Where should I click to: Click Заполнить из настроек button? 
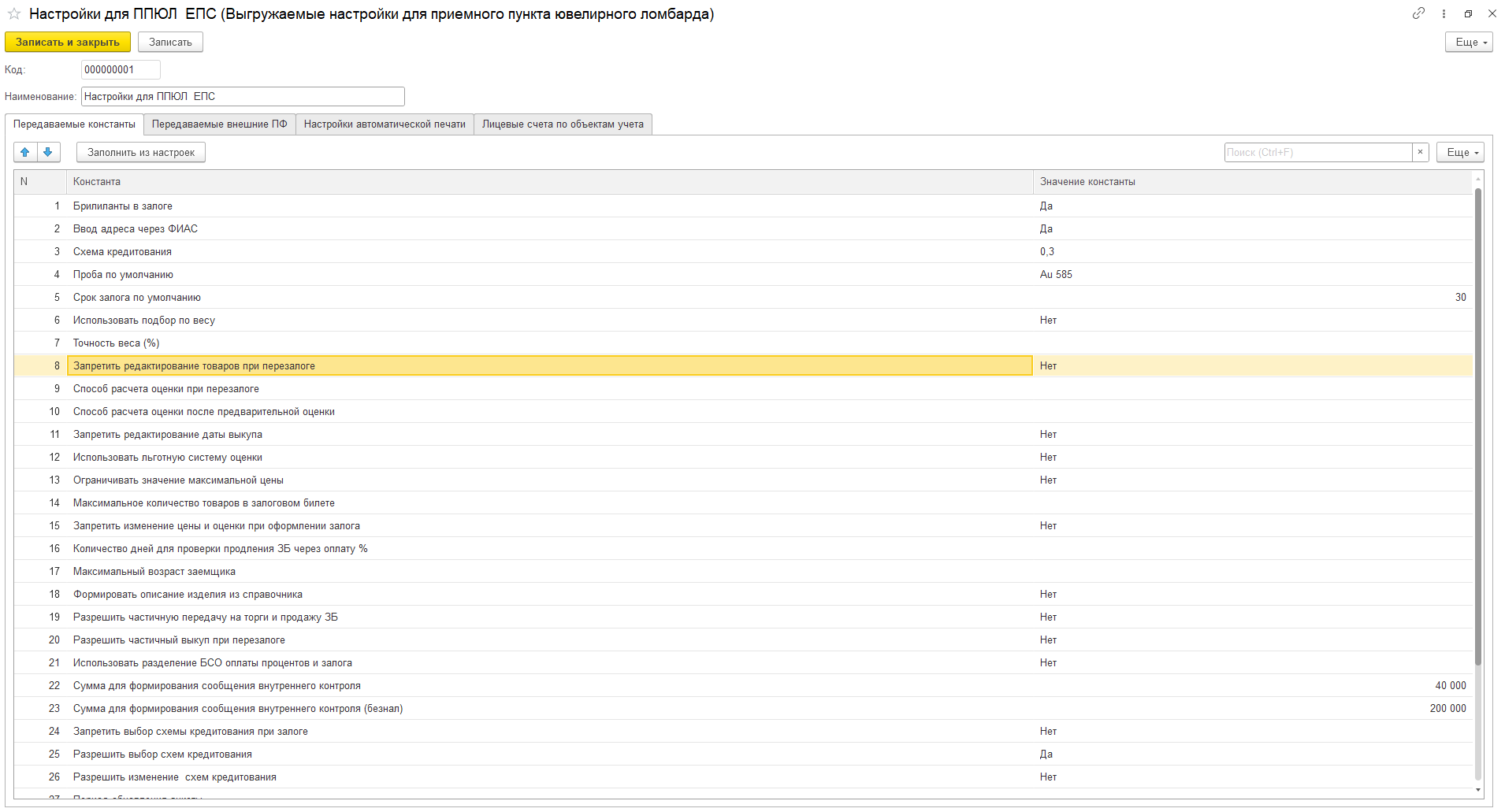pos(141,152)
